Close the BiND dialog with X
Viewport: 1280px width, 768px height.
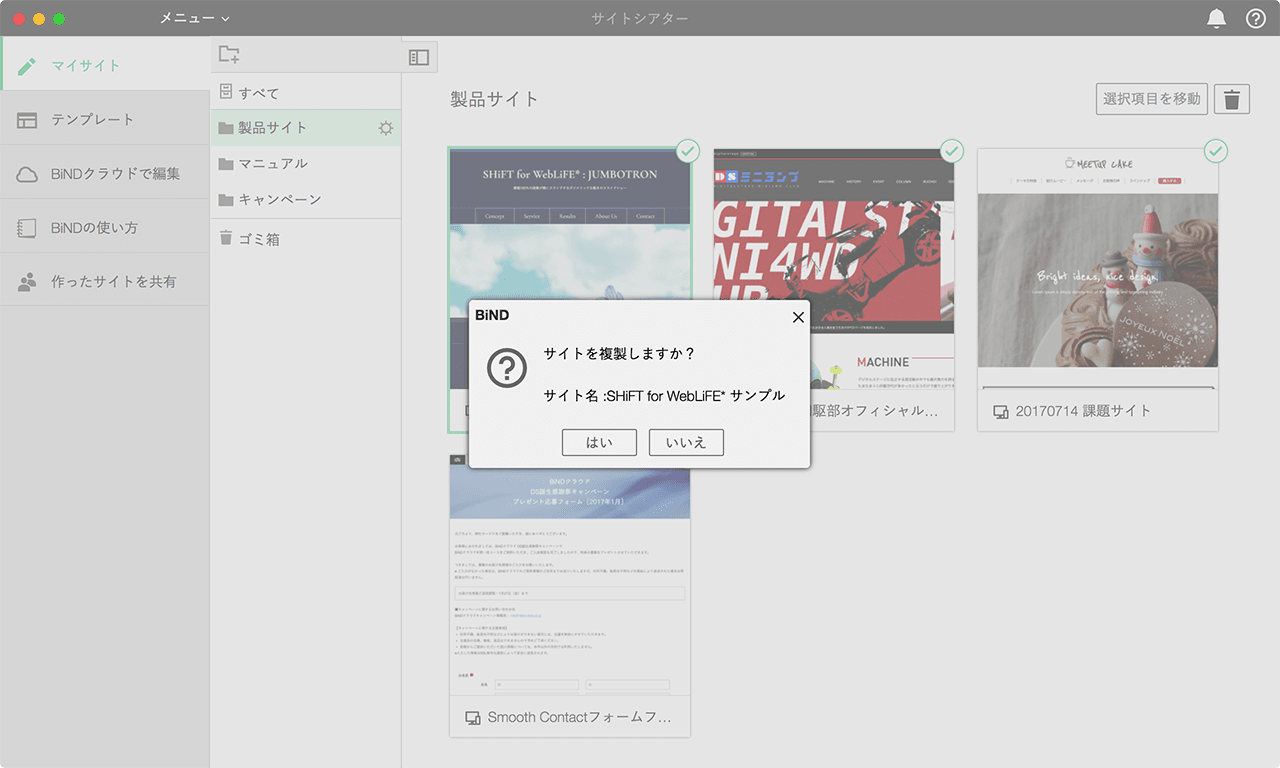click(797, 317)
